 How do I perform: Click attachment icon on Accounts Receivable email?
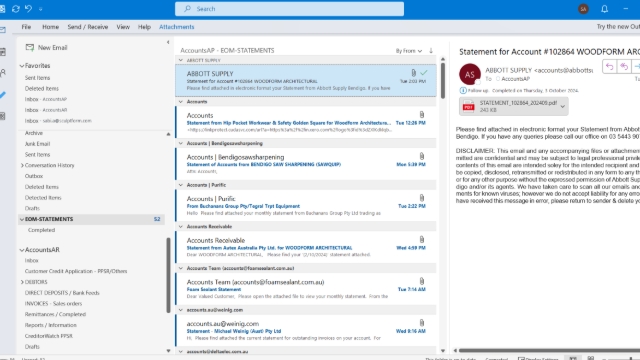[422, 239]
